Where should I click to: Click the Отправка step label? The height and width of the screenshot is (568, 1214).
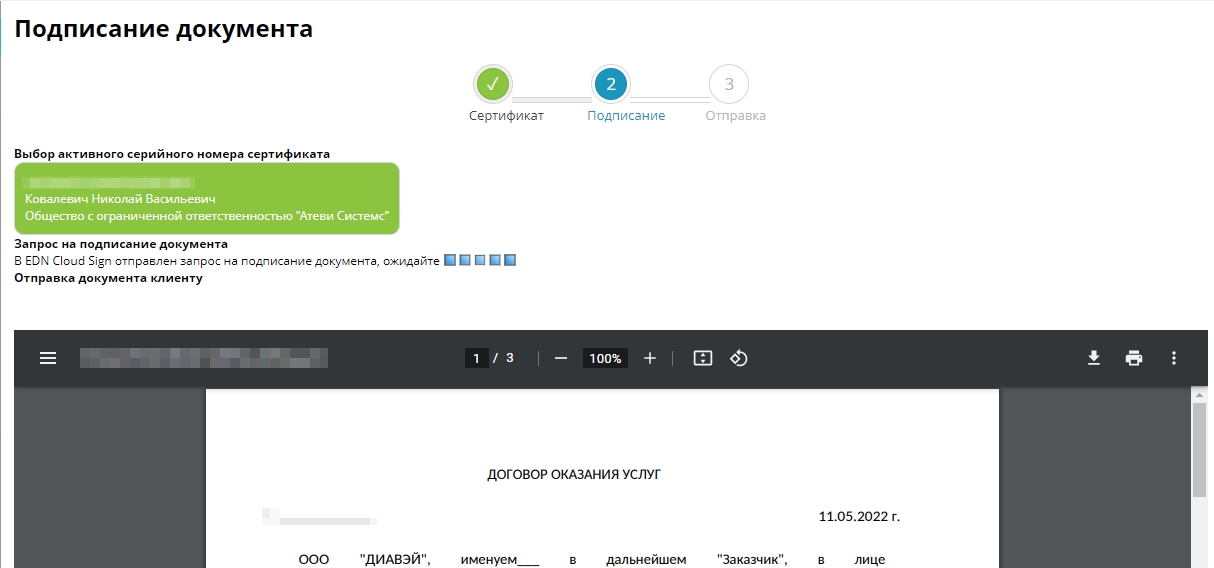tap(736, 116)
